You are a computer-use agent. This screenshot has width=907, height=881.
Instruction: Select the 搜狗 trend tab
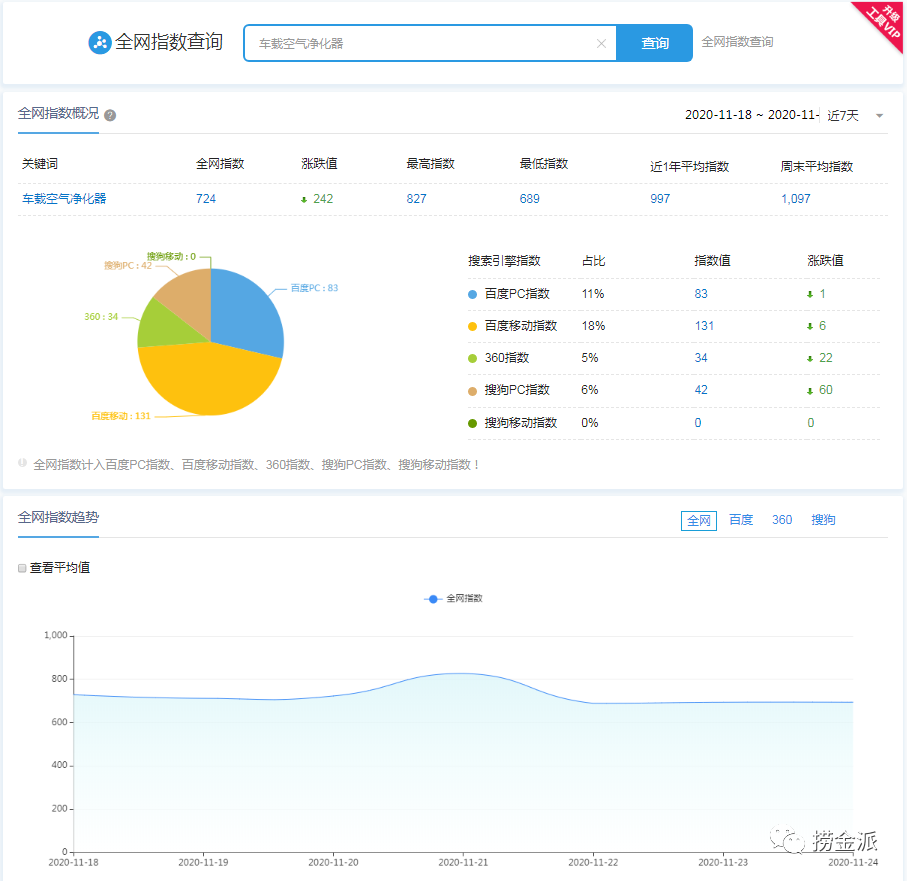coord(823,520)
